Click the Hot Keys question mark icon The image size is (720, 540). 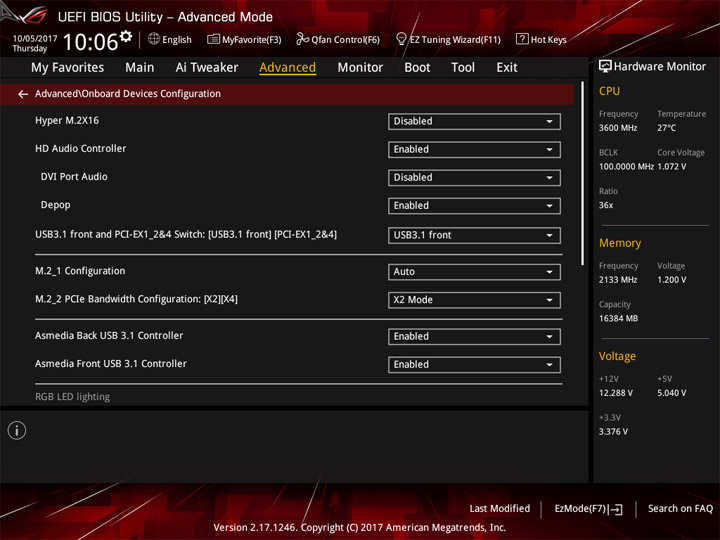522,39
